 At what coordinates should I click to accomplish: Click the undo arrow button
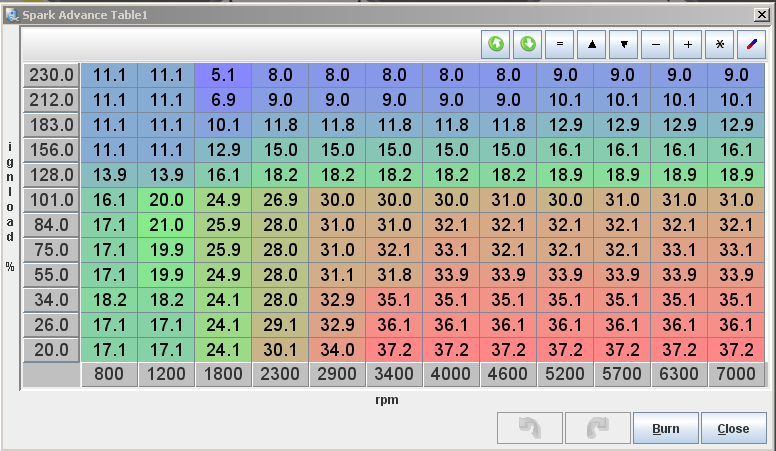coord(530,428)
